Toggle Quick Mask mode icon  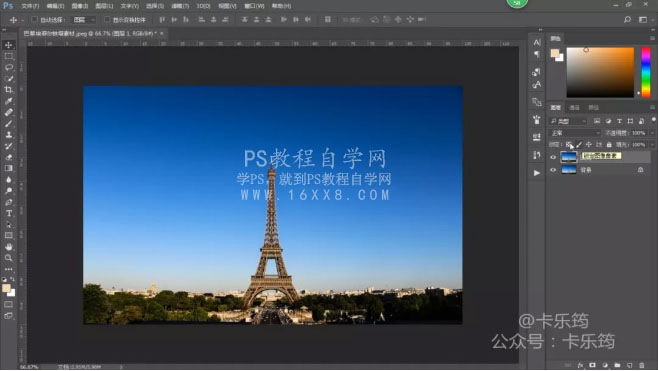8,304
